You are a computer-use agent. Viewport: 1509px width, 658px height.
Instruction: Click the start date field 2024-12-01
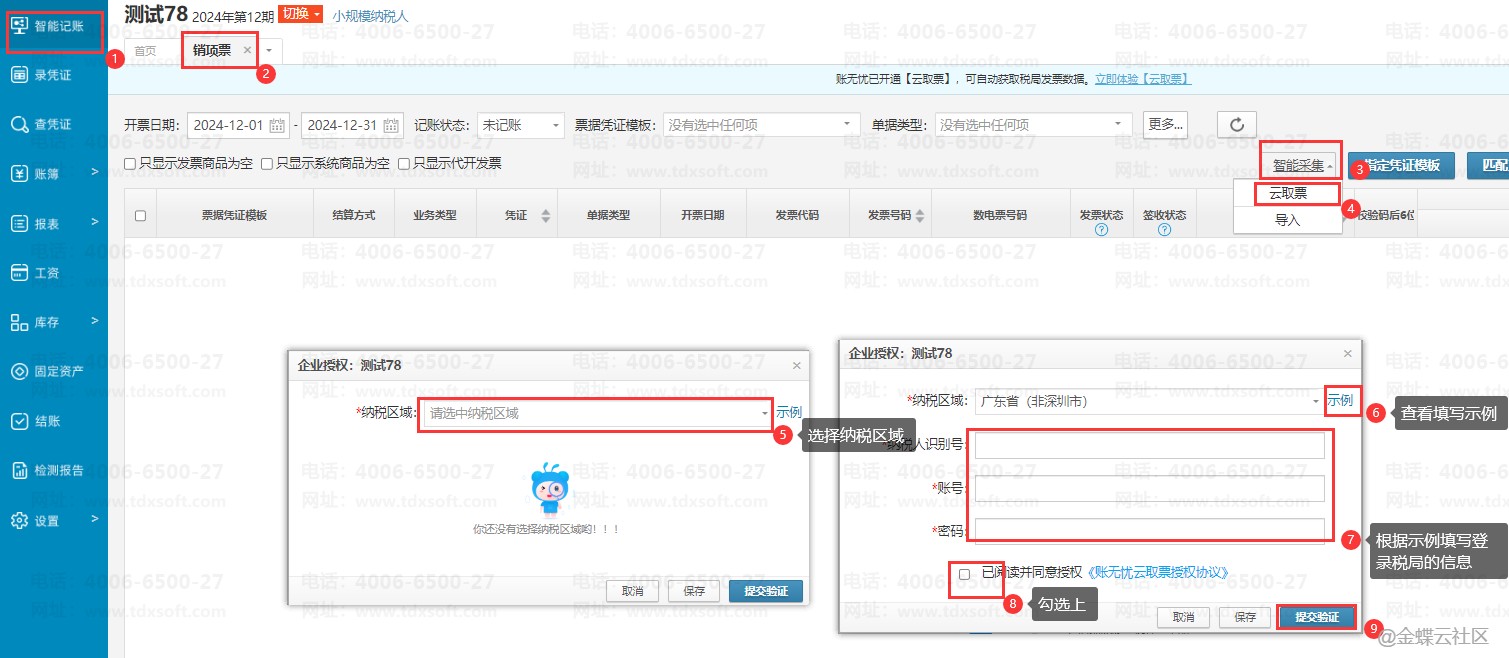[238, 125]
